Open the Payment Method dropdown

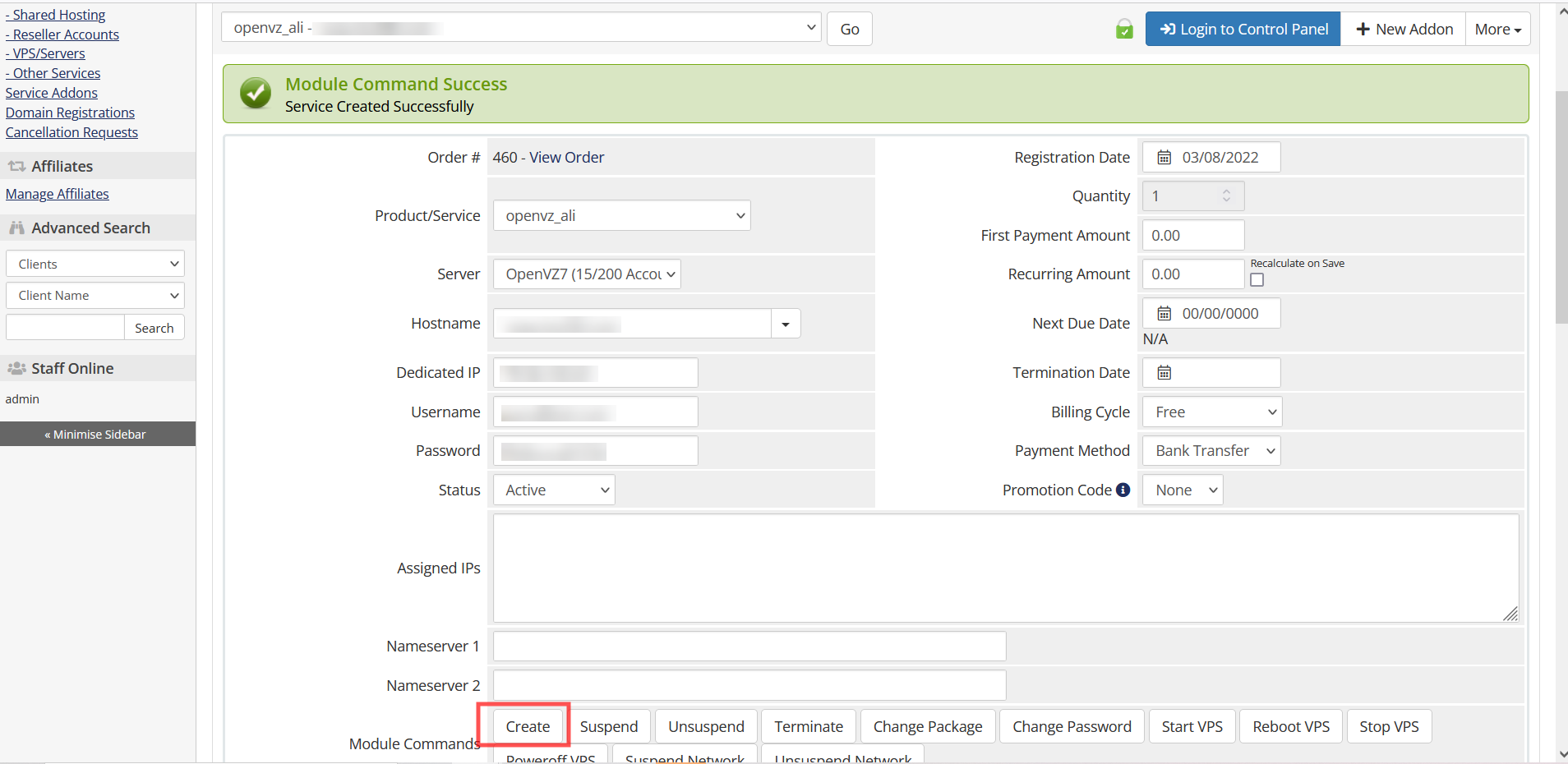[1211, 451]
